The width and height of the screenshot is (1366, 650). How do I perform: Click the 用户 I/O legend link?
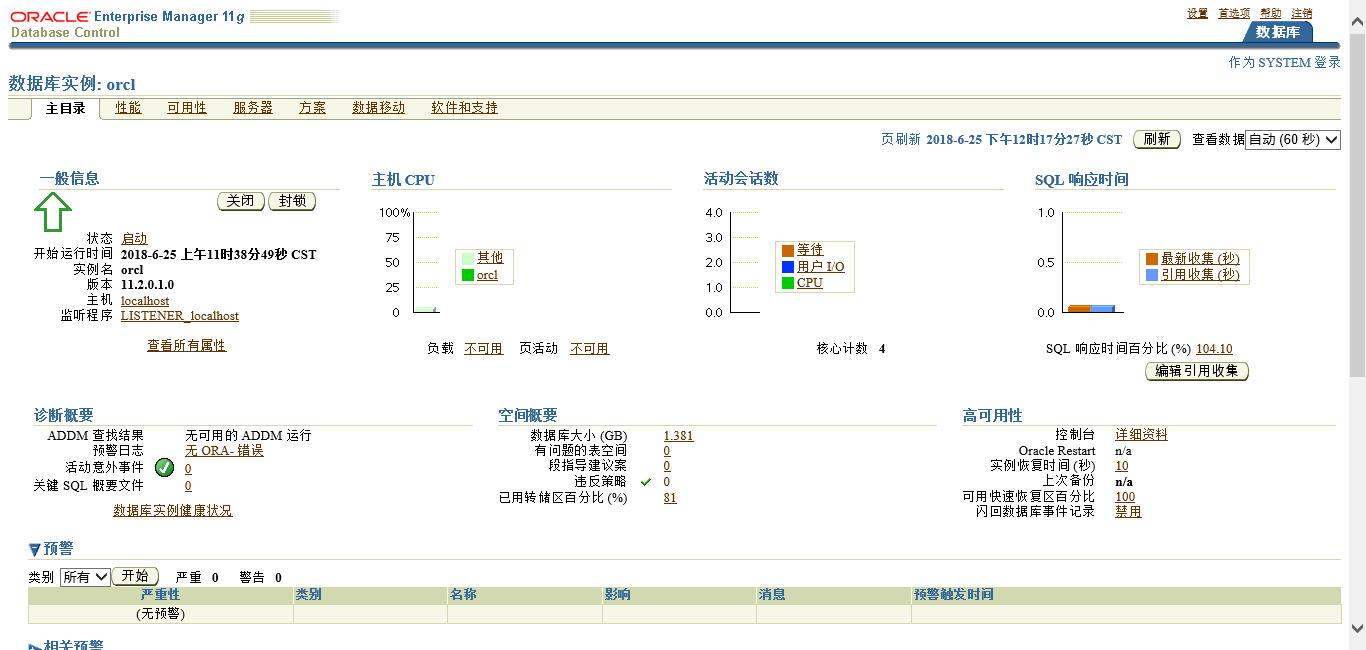click(x=821, y=267)
